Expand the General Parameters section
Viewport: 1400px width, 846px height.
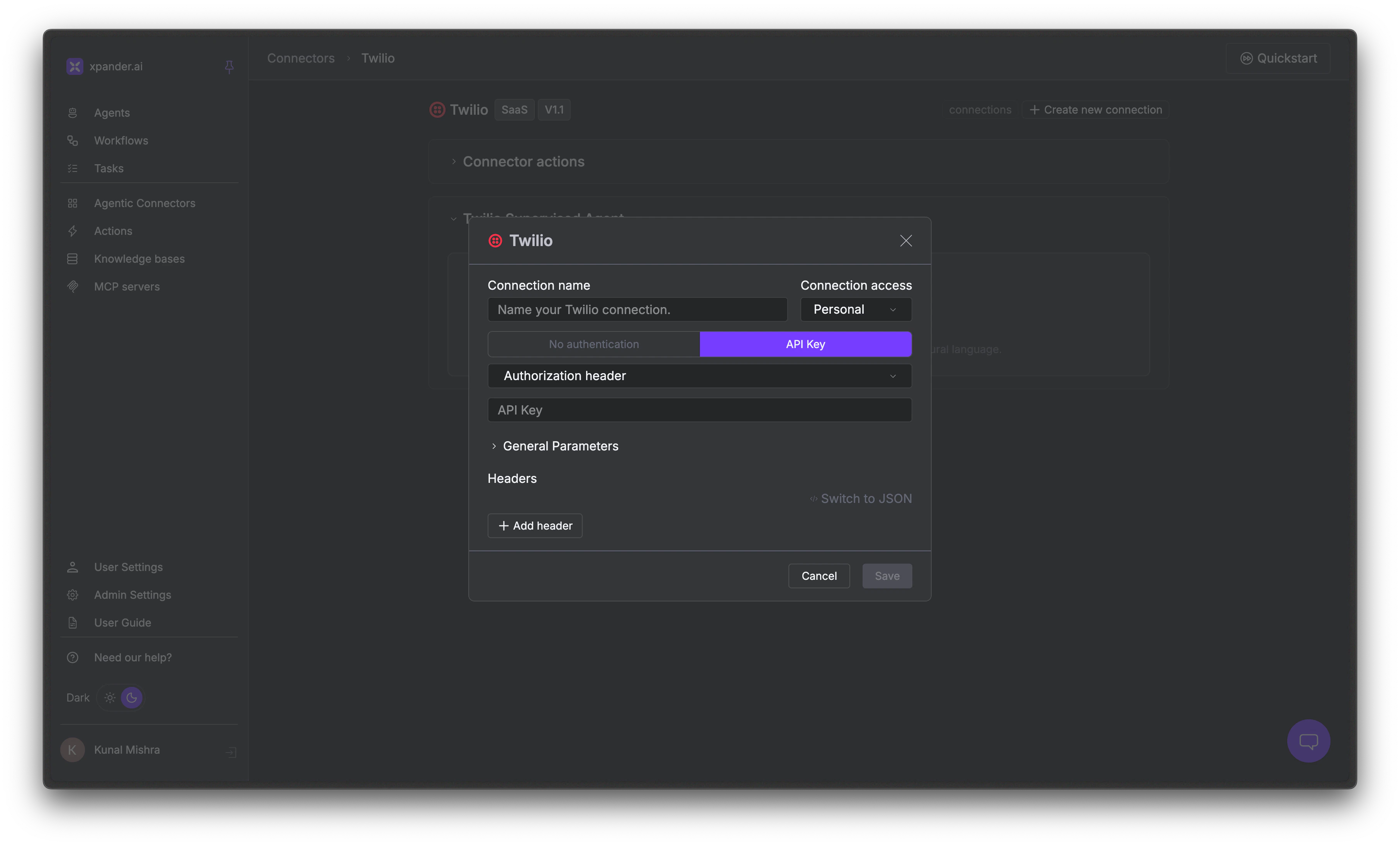pos(560,446)
